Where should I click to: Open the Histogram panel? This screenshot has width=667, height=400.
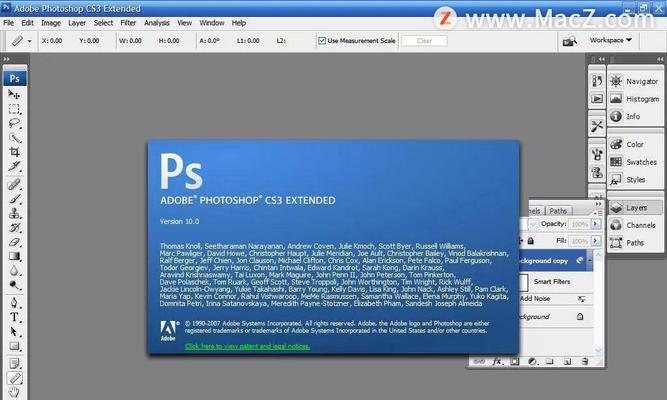634,99
